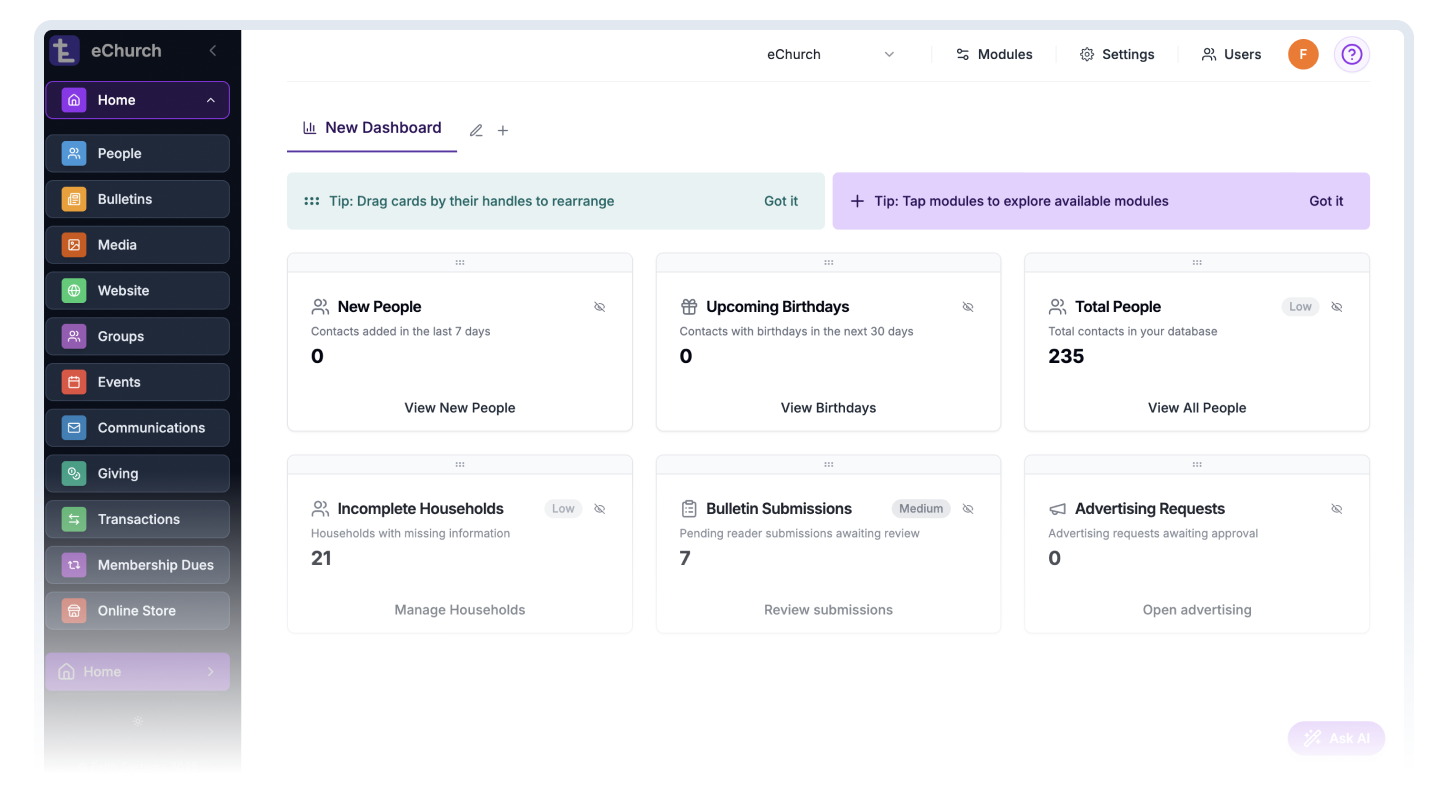This screenshot has height=807, width=1448.
Task: Open the Settings menu
Action: [1117, 54]
